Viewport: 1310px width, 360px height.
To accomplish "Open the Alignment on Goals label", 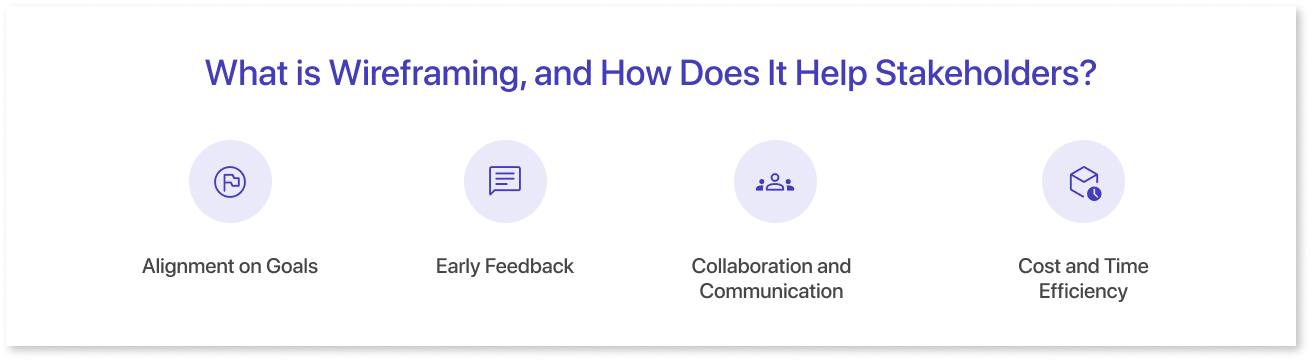I will tap(230, 266).
